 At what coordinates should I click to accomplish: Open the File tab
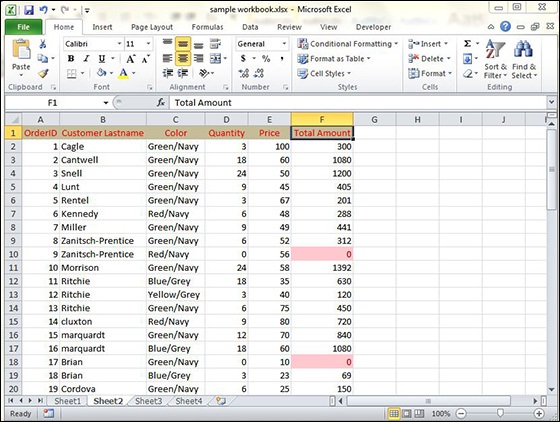[24, 27]
